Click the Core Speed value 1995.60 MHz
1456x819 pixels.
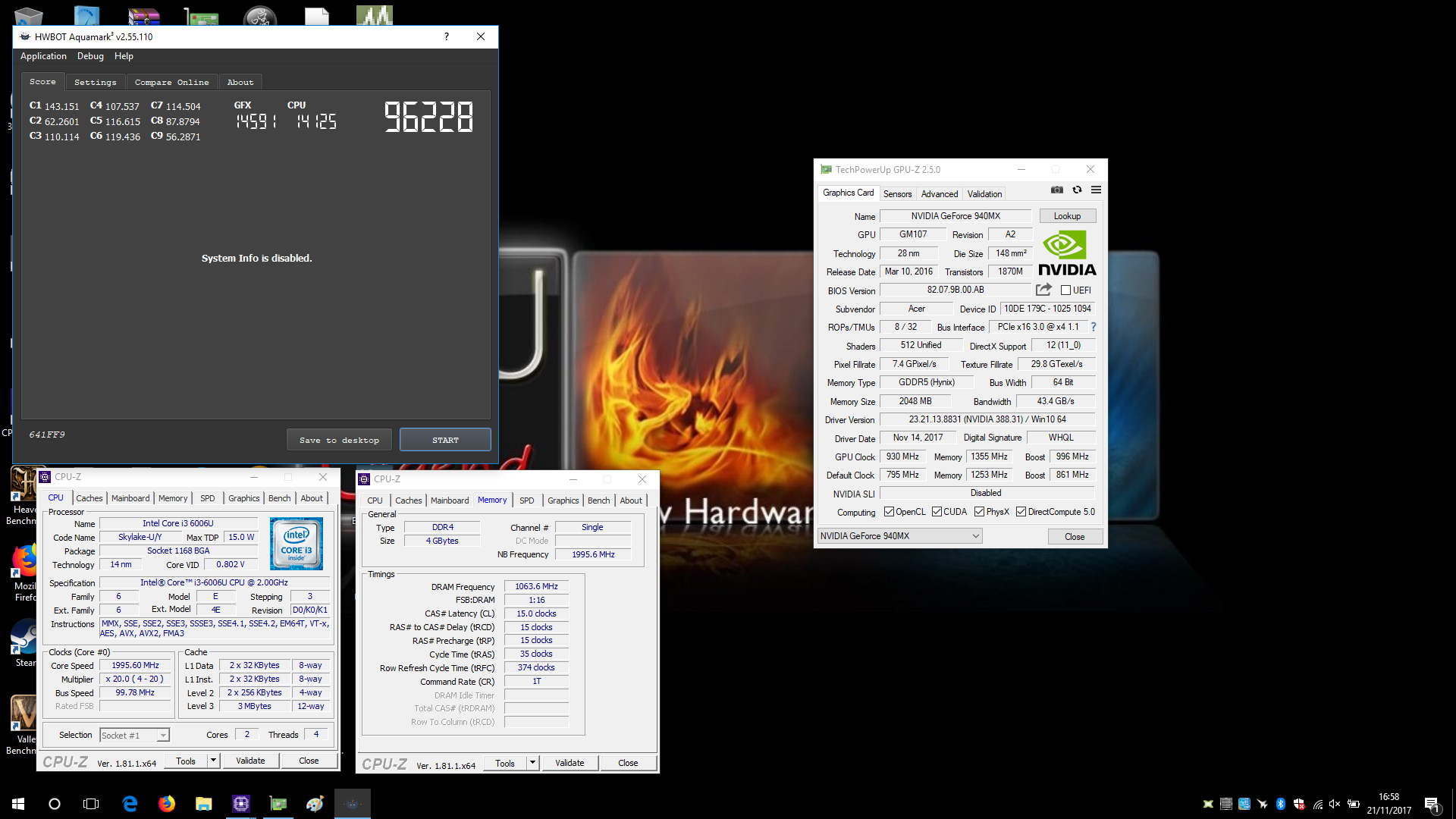click(x=135, y=665)
